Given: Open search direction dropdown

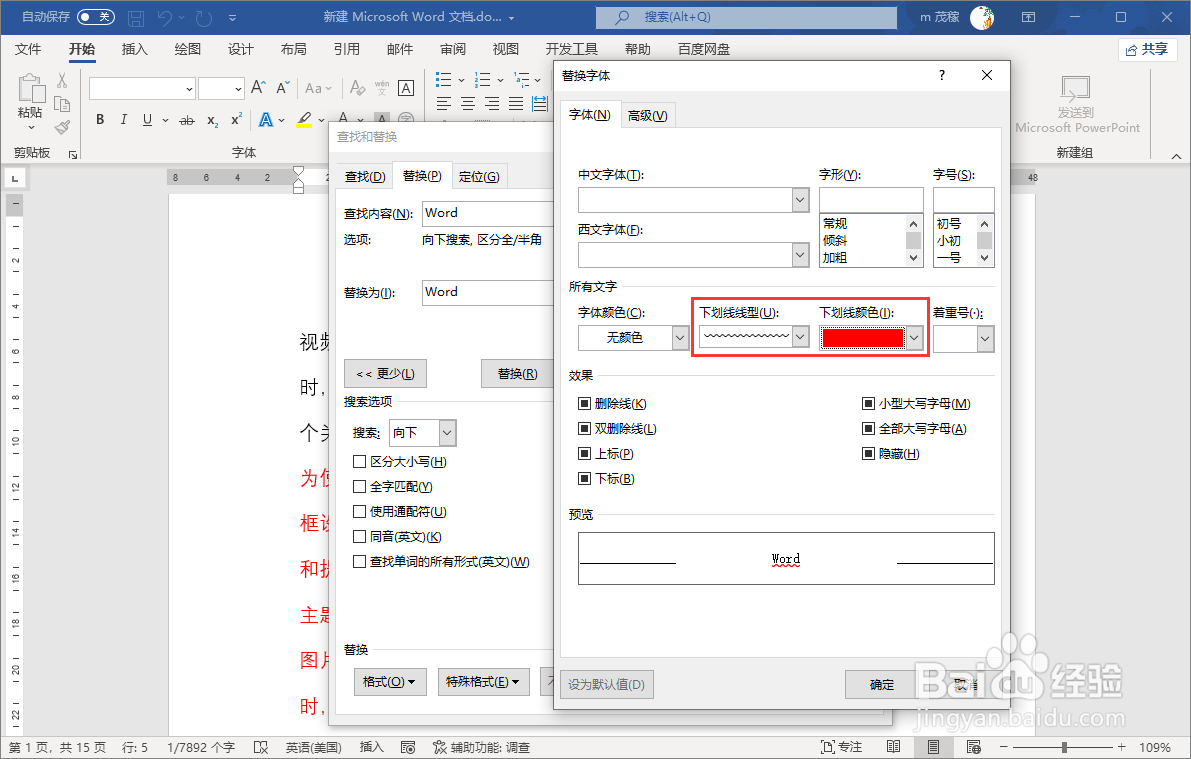Looking at the screenshot, I should pos(447,433).
